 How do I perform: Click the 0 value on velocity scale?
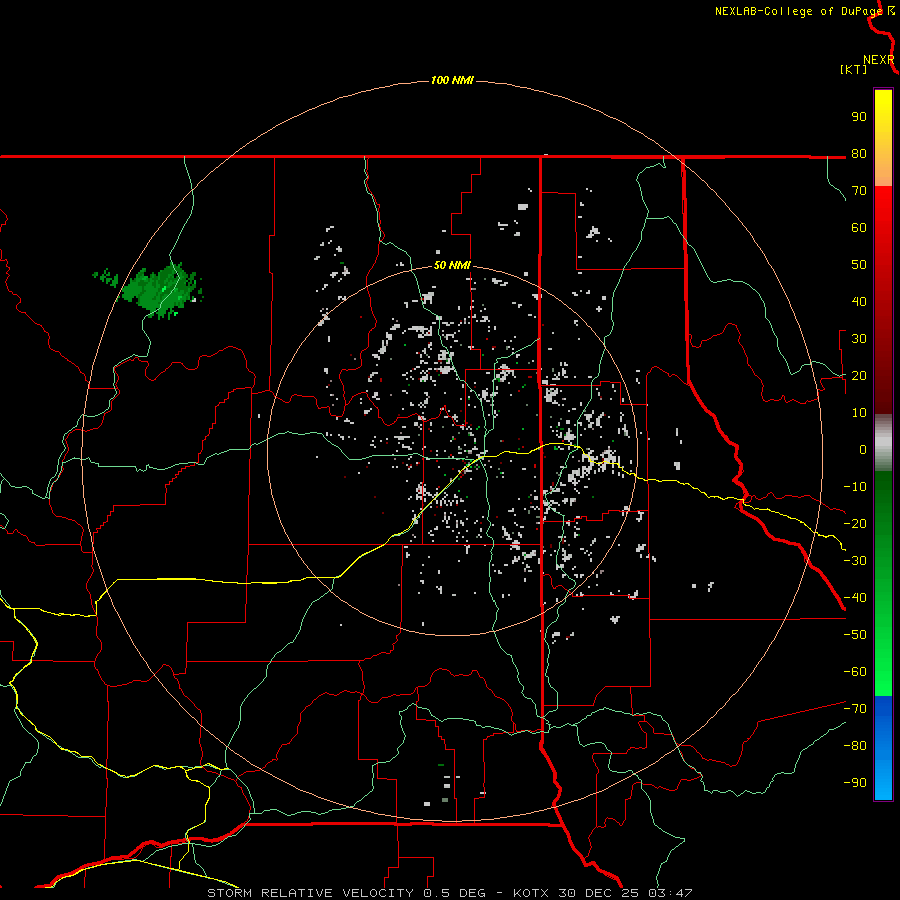(x=863, y=450)
